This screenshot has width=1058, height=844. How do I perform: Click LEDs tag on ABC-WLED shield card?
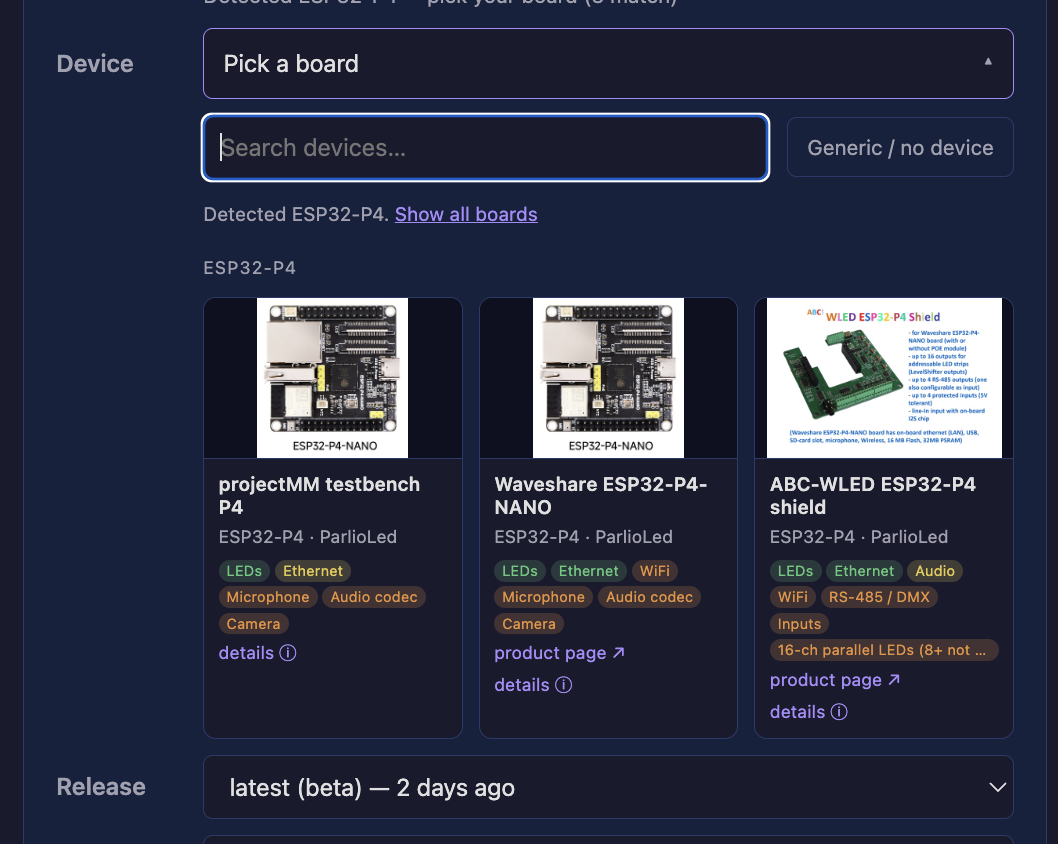tap(796, 571)
